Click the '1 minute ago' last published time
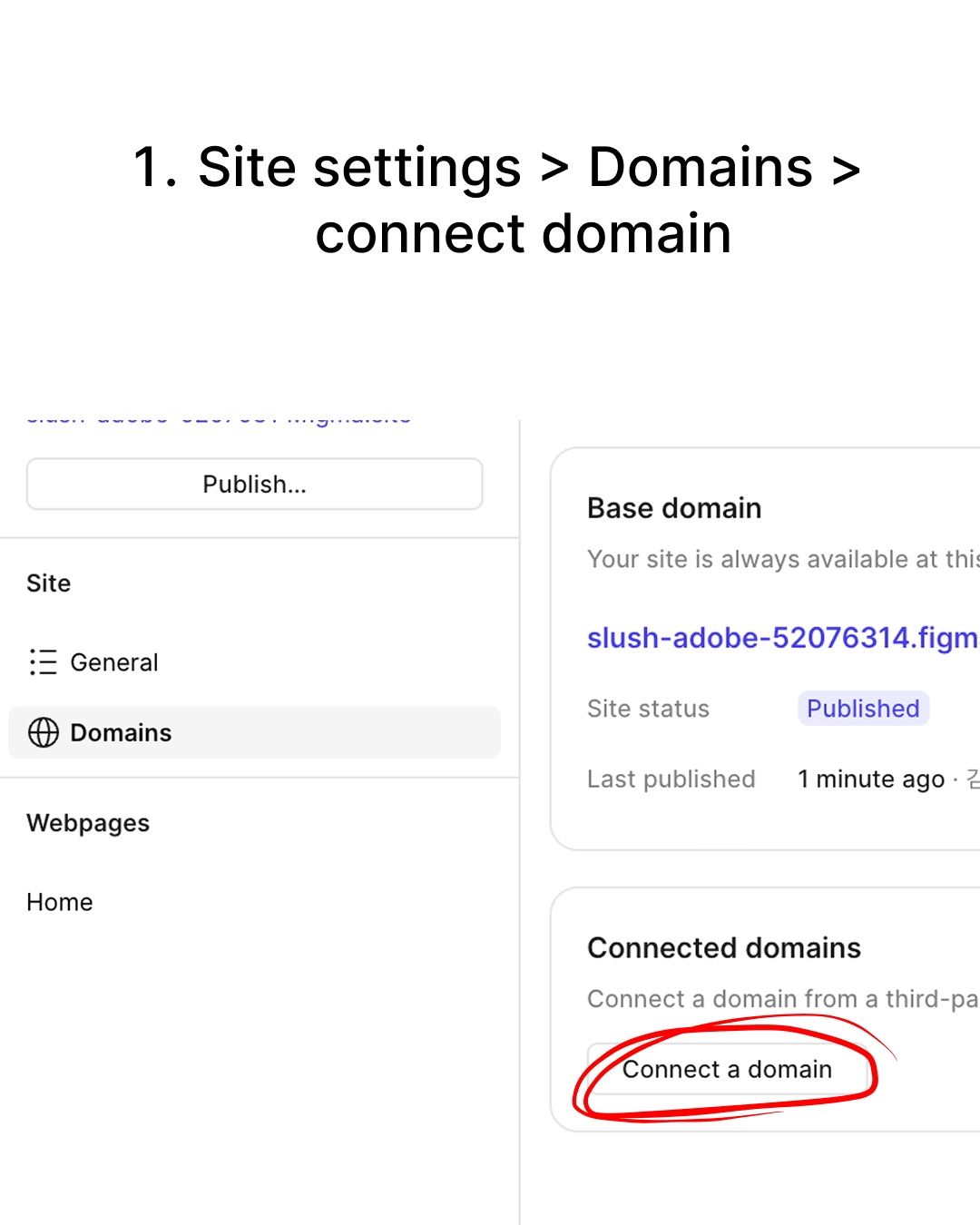 tap(871, 779)
